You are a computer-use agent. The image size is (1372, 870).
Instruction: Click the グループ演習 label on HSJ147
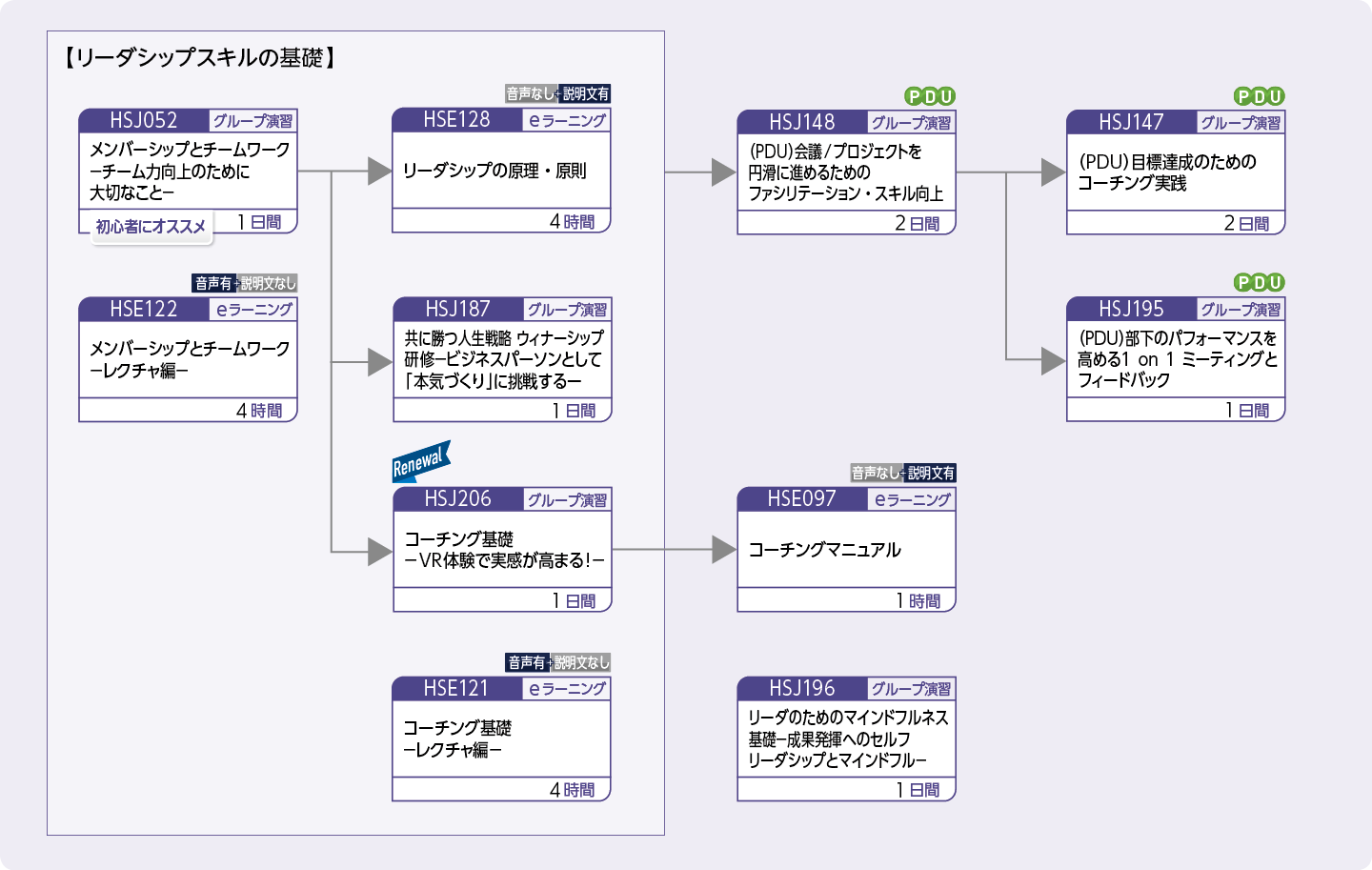point(1241,122)
